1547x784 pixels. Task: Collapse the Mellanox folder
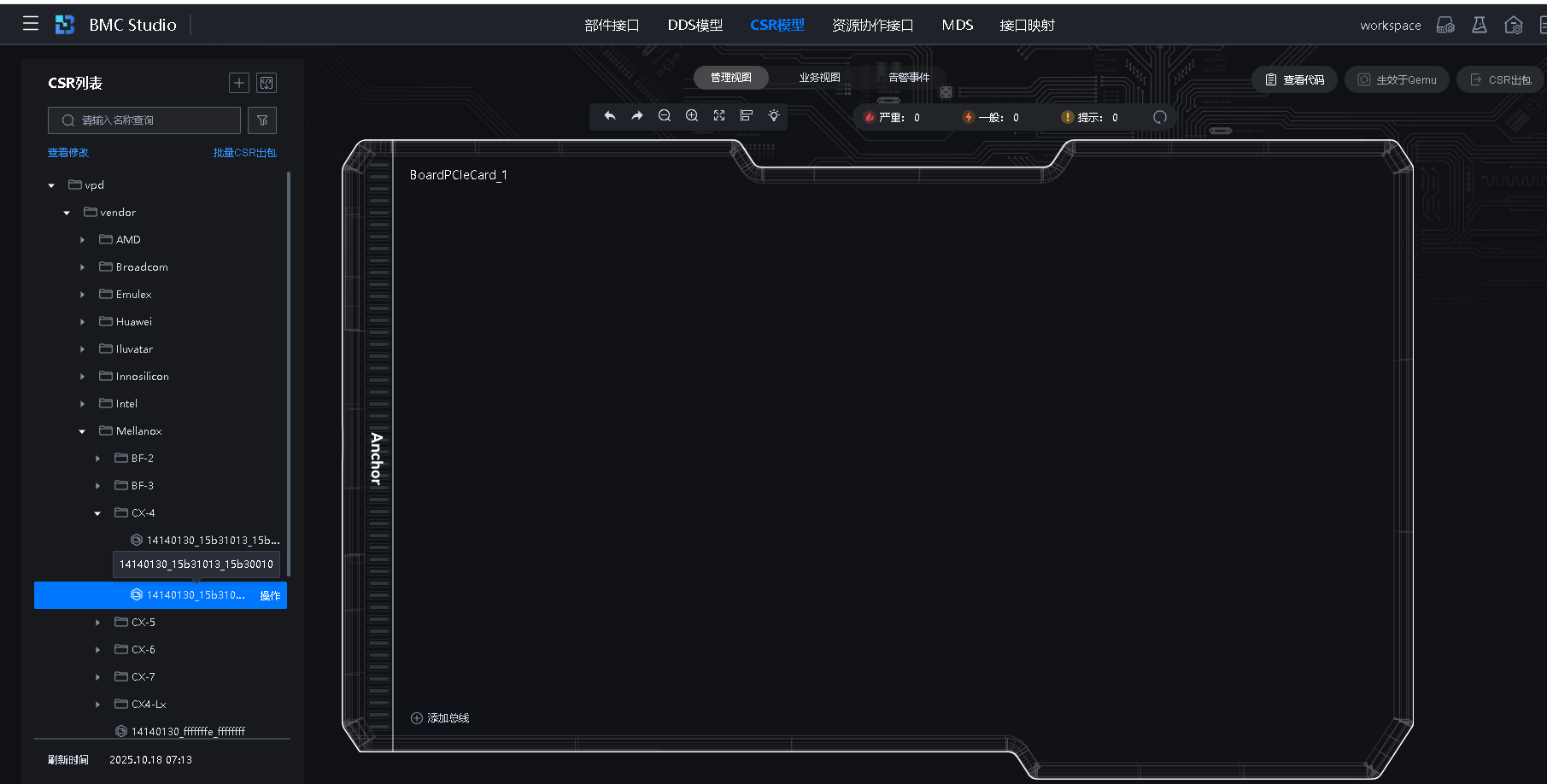[x=82, y=431]
